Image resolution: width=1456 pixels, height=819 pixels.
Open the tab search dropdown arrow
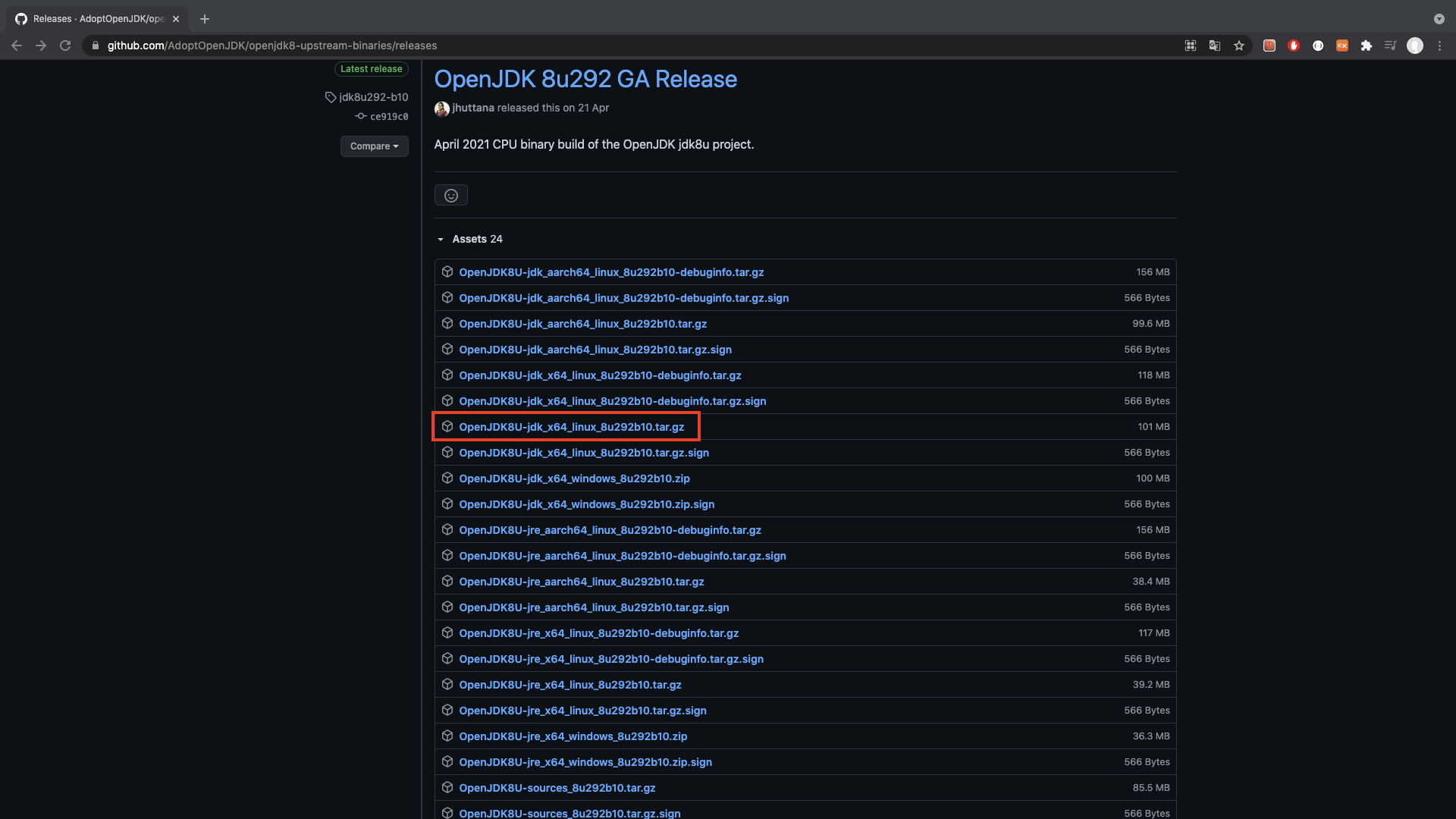pyautogui.click(x=1439, y=19)
